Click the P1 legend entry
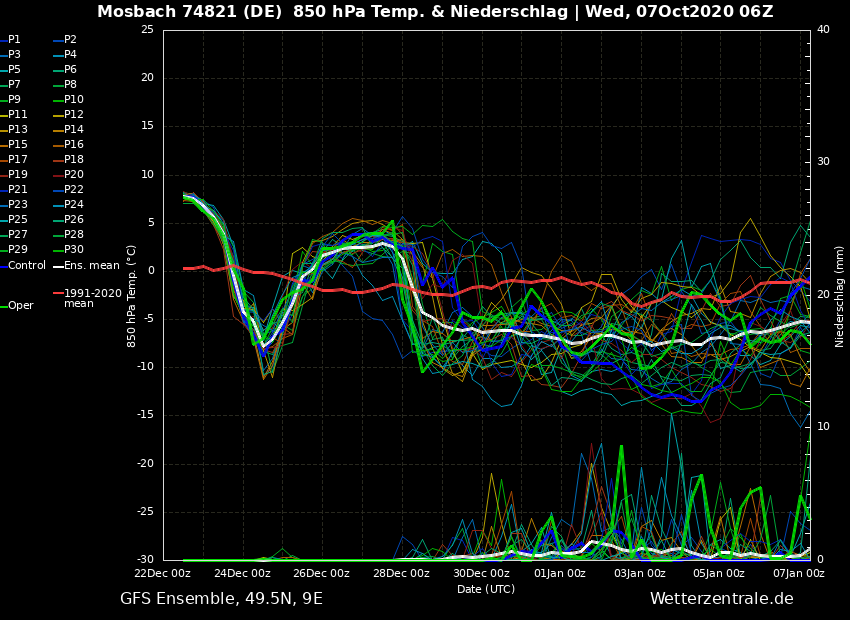The height and width of the screenshot is (620, 850). click(14, 40)
